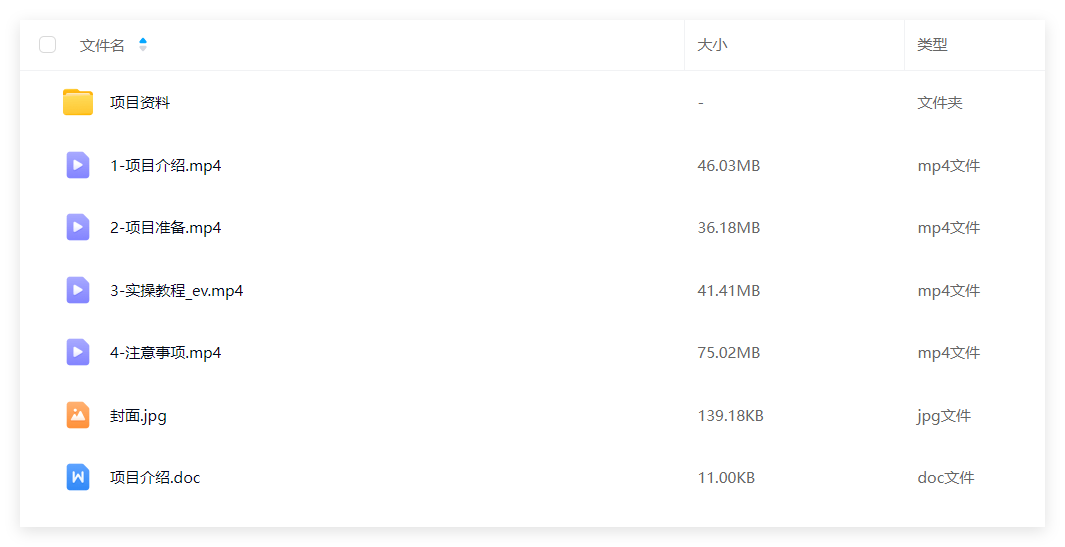Click the 139.18KB size cell
The height and width of the screenshot is (547, 1065).
tap(730, 416)
